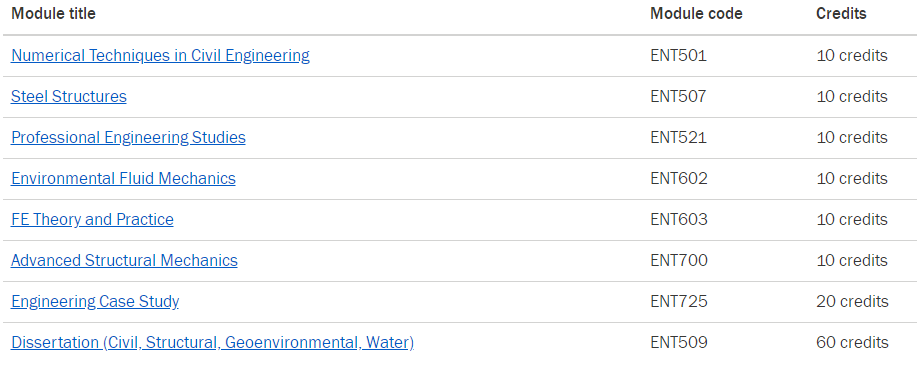Open FE Theory and Practice module
The width and height of the screenshot is (917, 367).
(x=92, y=219)
